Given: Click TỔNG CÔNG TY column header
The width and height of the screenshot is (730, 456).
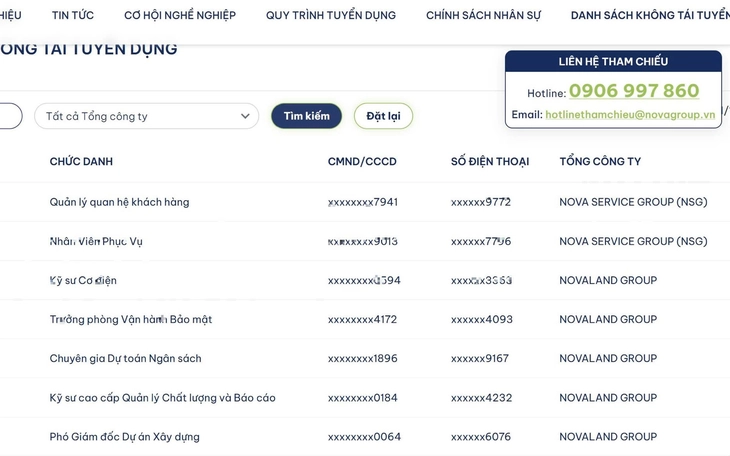Looking at the screenshot, I should click(x=600, y=162).
